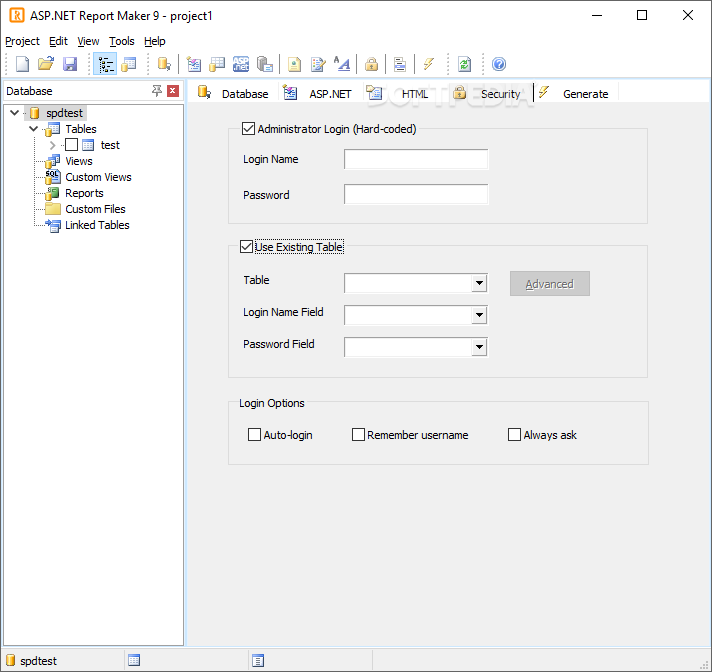The image size is (712, 672).
Task: Collapse the Tables tree node
Action: coord(33,129)
